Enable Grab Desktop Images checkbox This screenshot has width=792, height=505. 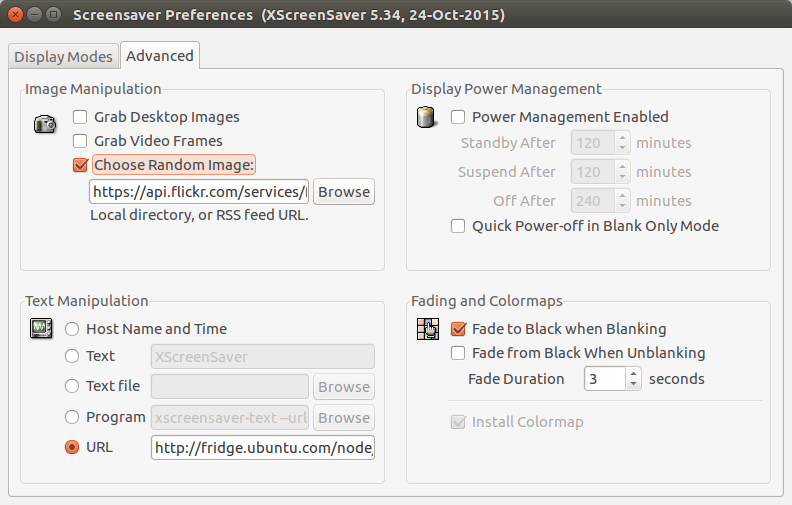coord(80,117)
